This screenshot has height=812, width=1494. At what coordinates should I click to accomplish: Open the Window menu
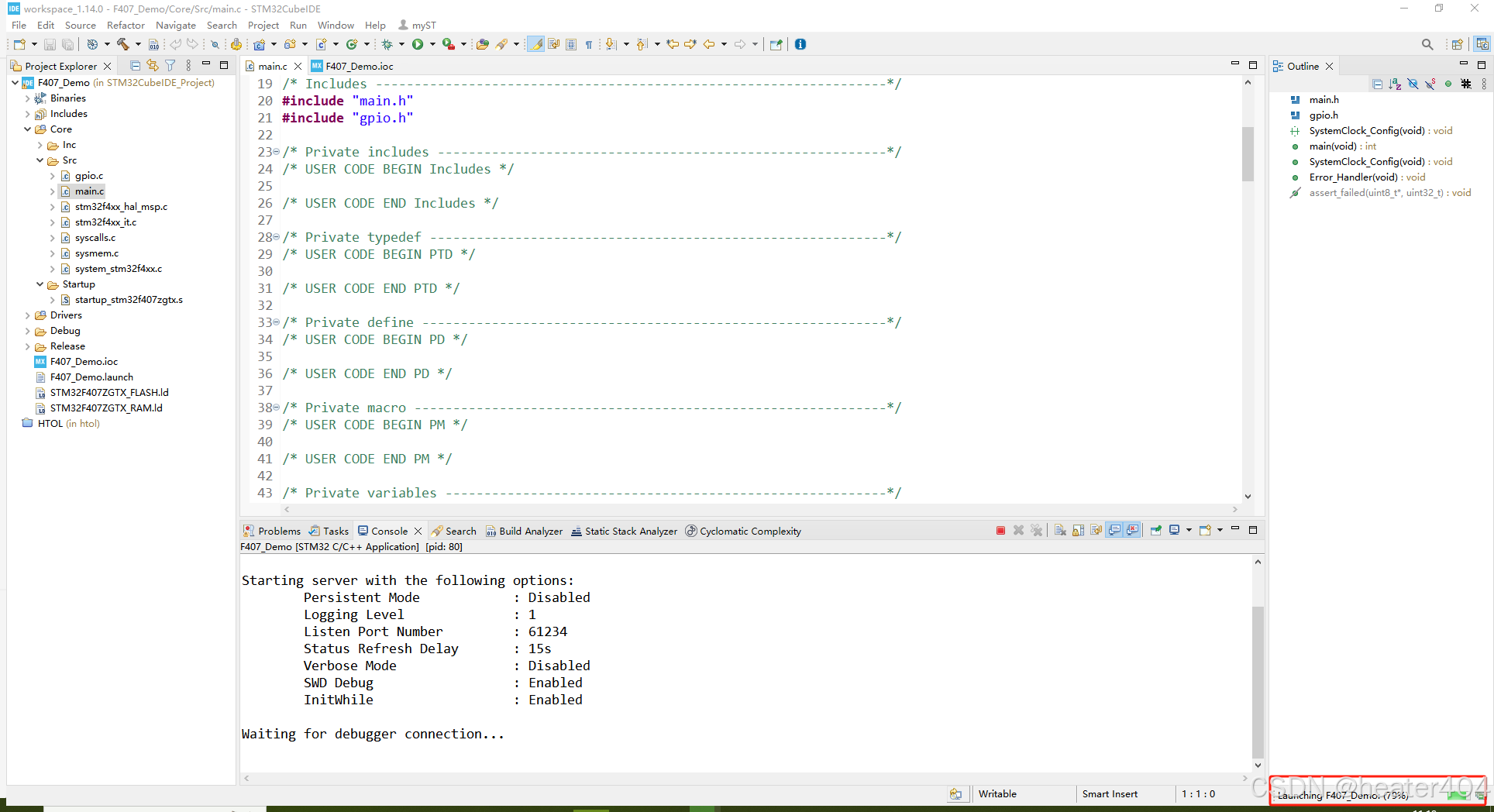pos(336,25)
